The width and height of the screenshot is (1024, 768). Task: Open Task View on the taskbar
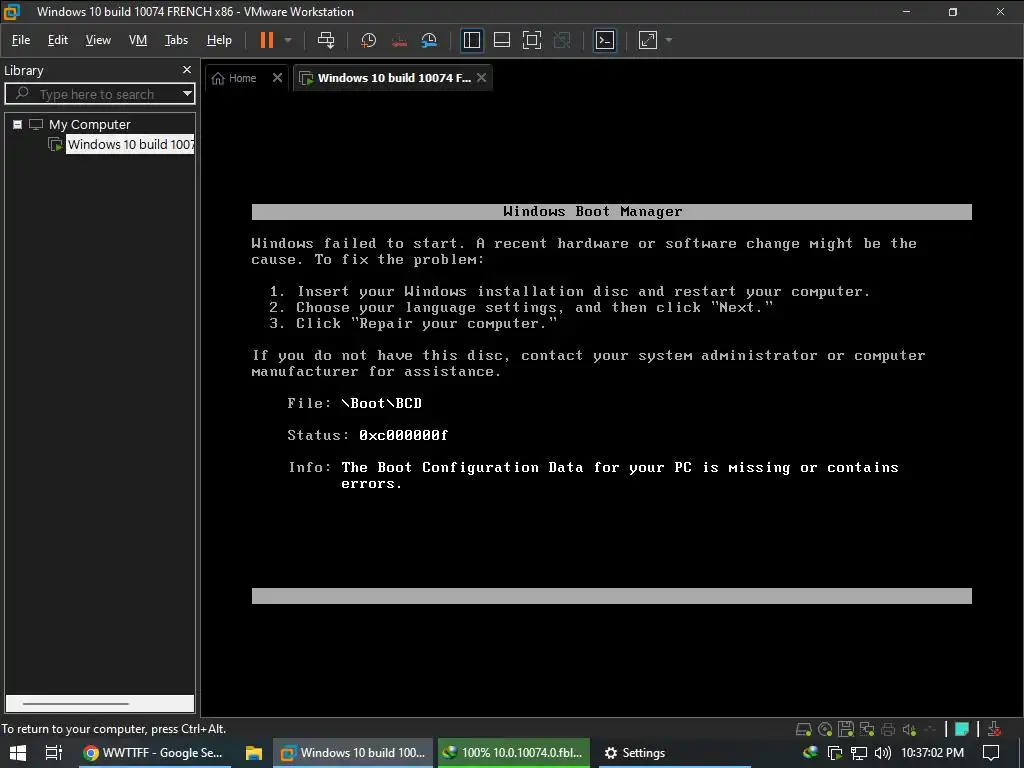54,753
